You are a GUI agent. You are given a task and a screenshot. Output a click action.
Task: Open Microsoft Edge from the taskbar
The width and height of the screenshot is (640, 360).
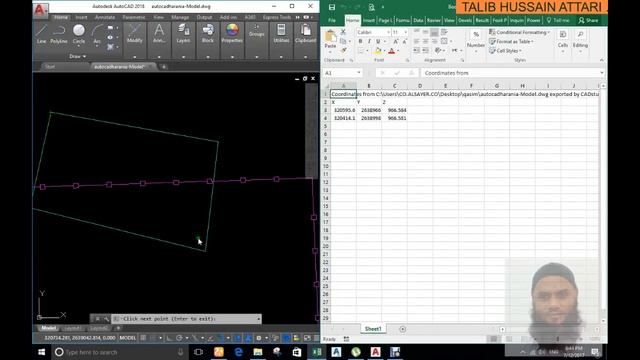[x=238, y=352]
